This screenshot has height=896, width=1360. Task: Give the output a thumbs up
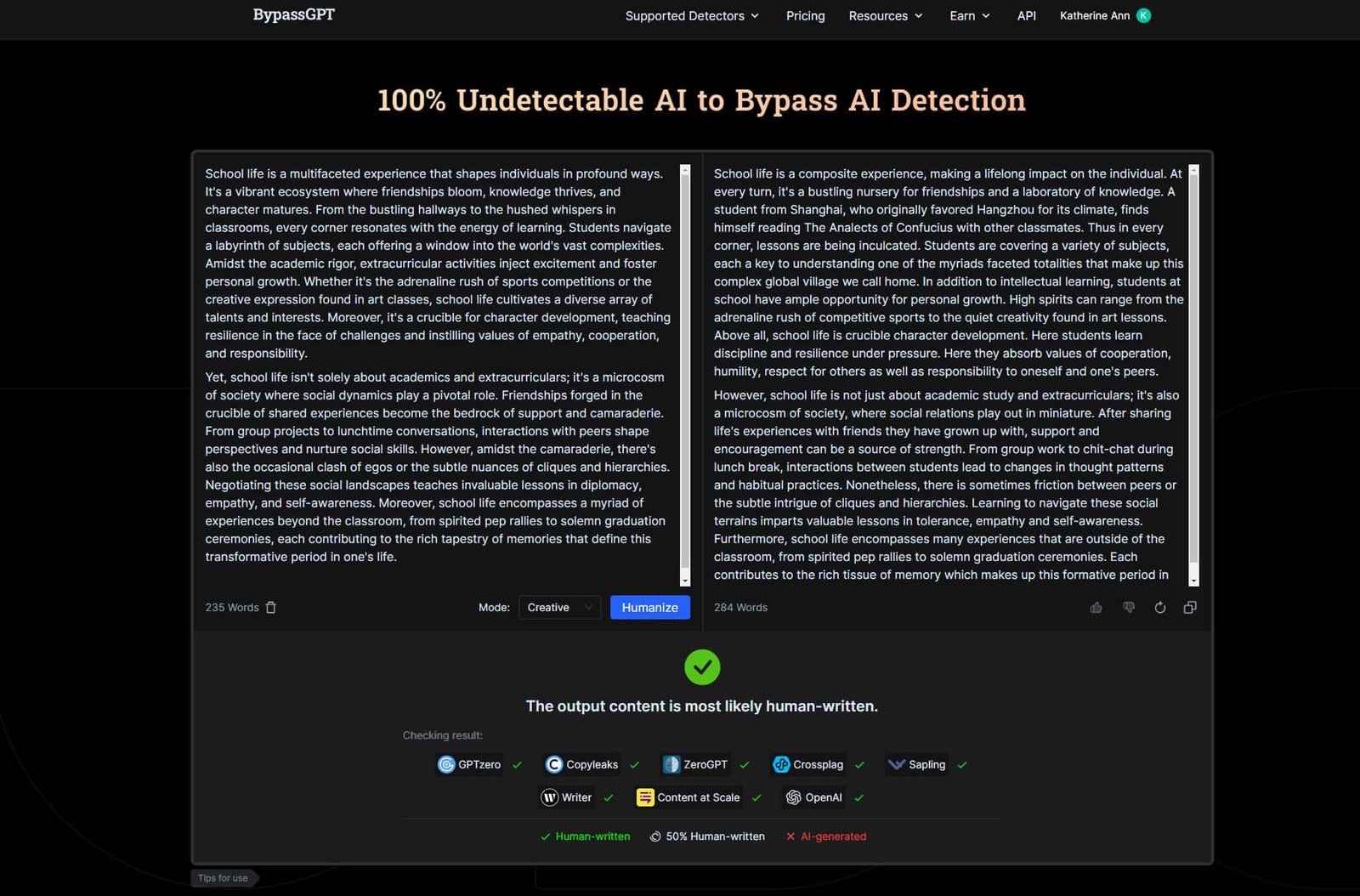point(1096,607)
